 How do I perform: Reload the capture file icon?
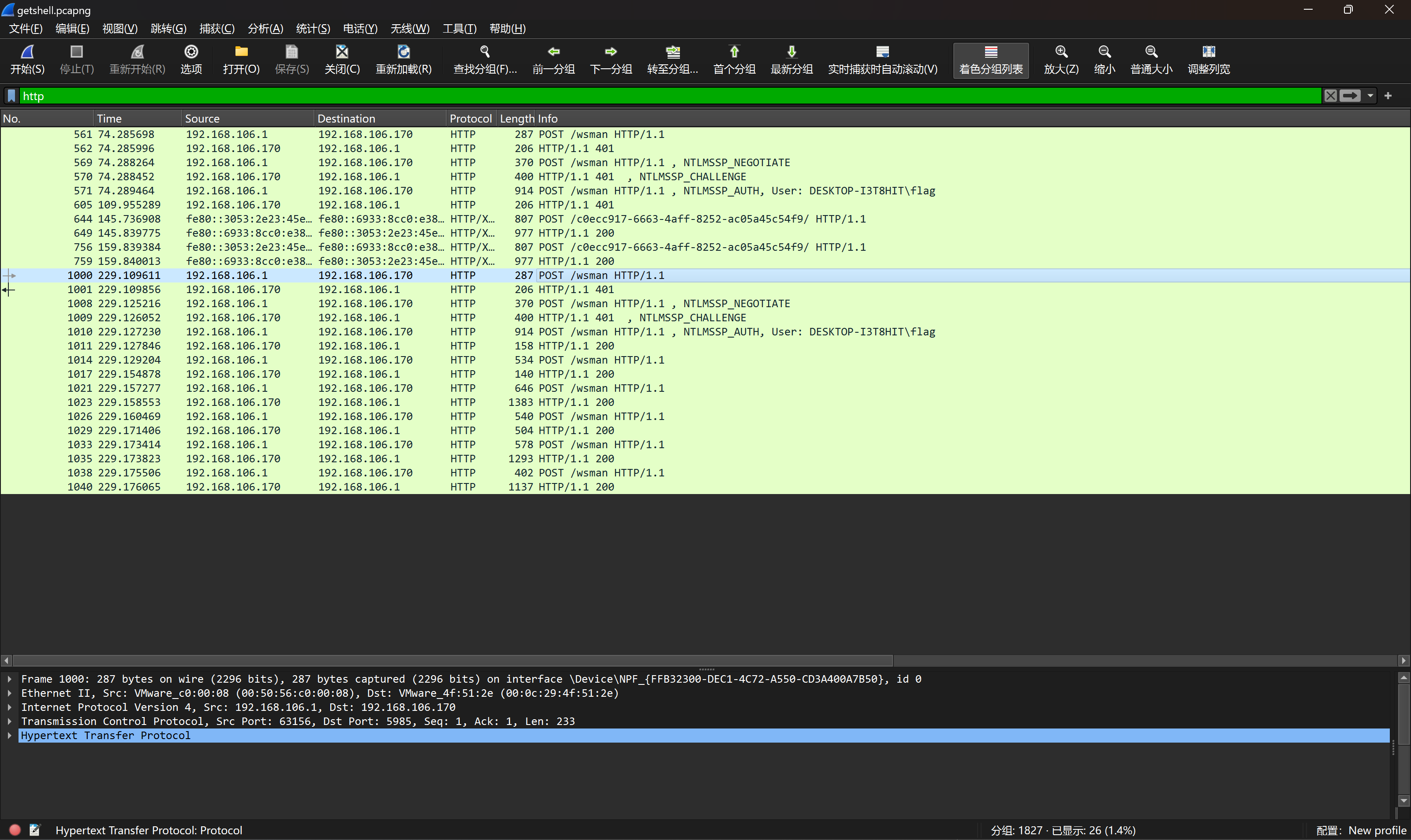(403, 52)
